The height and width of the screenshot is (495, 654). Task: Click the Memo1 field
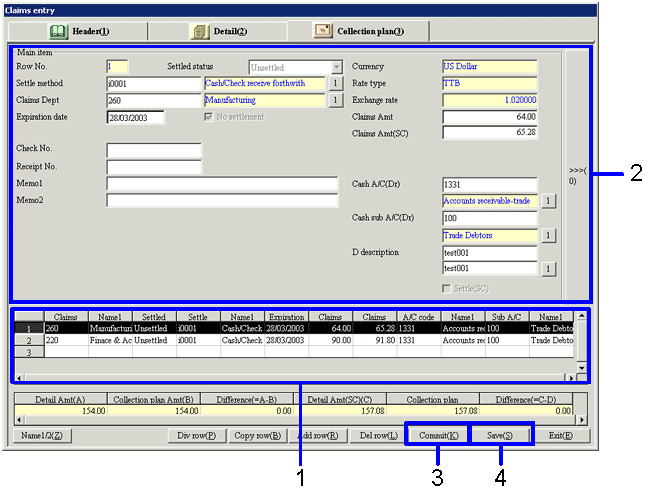click(x=222, y=183)
